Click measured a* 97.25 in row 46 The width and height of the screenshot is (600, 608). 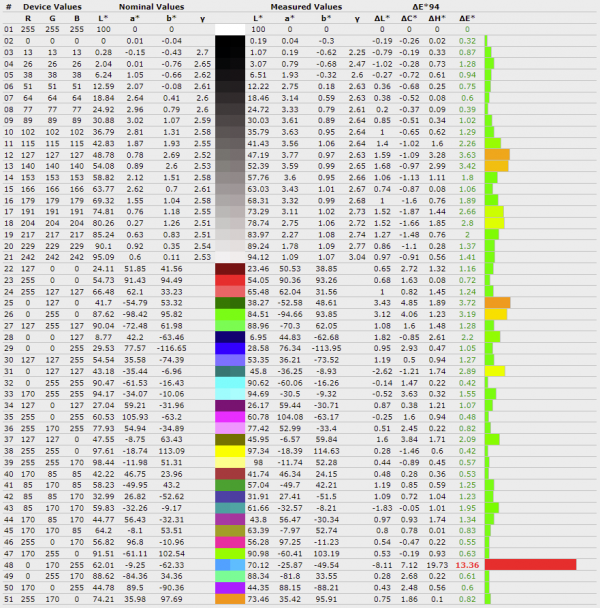click(290, 542)
